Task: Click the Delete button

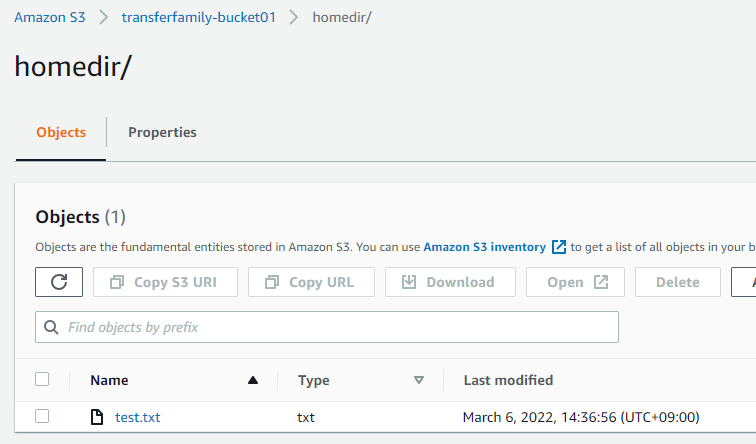Action: click(677, 282)
